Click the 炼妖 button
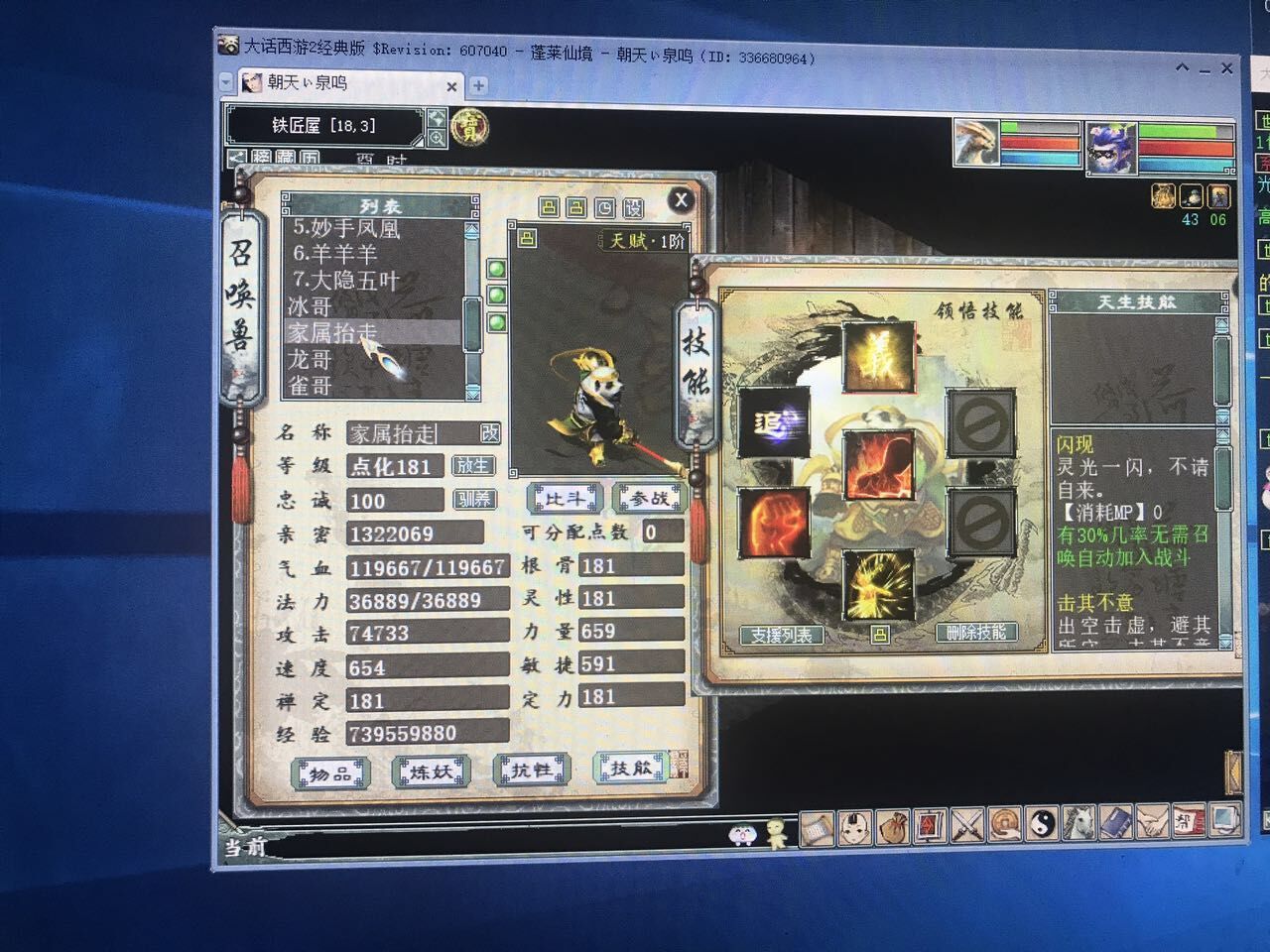 click(x=431, y=772)
